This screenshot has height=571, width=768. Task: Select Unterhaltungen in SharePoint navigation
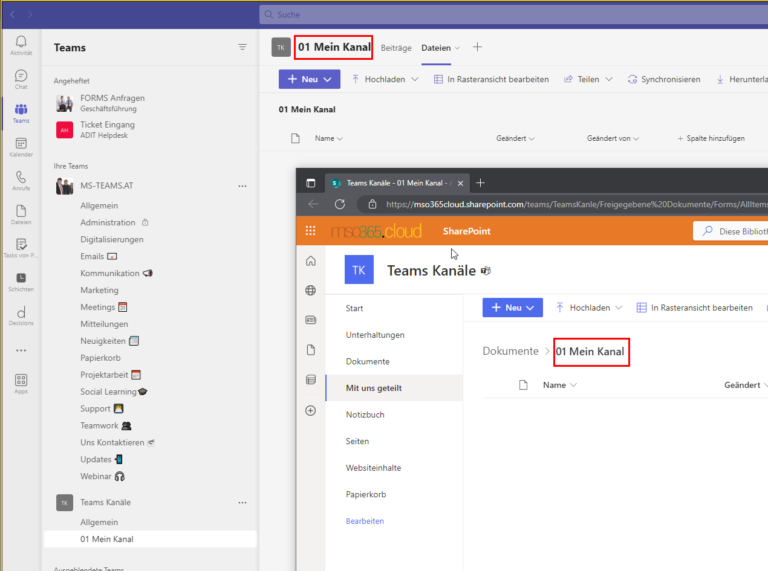point(375,335)
